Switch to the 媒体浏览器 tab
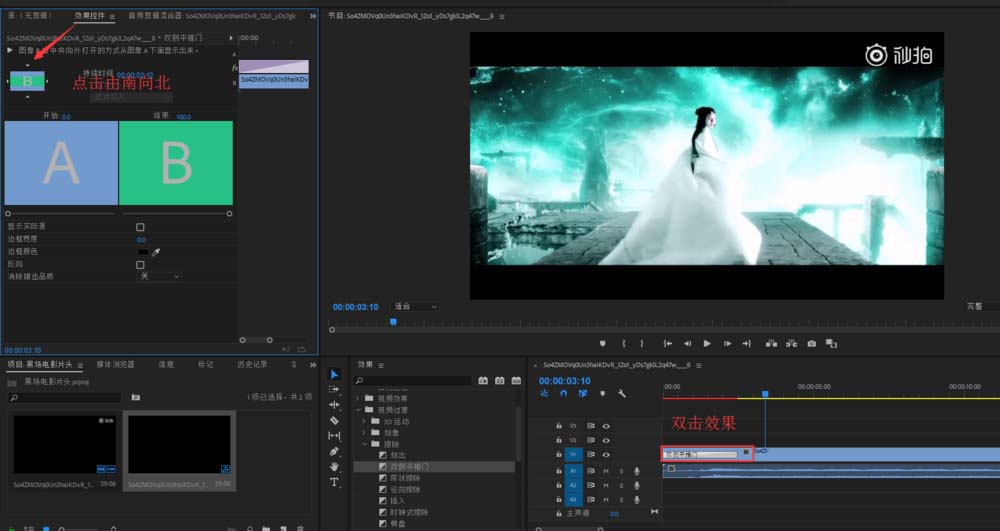The image size is (1000, 531). [115, 365]
